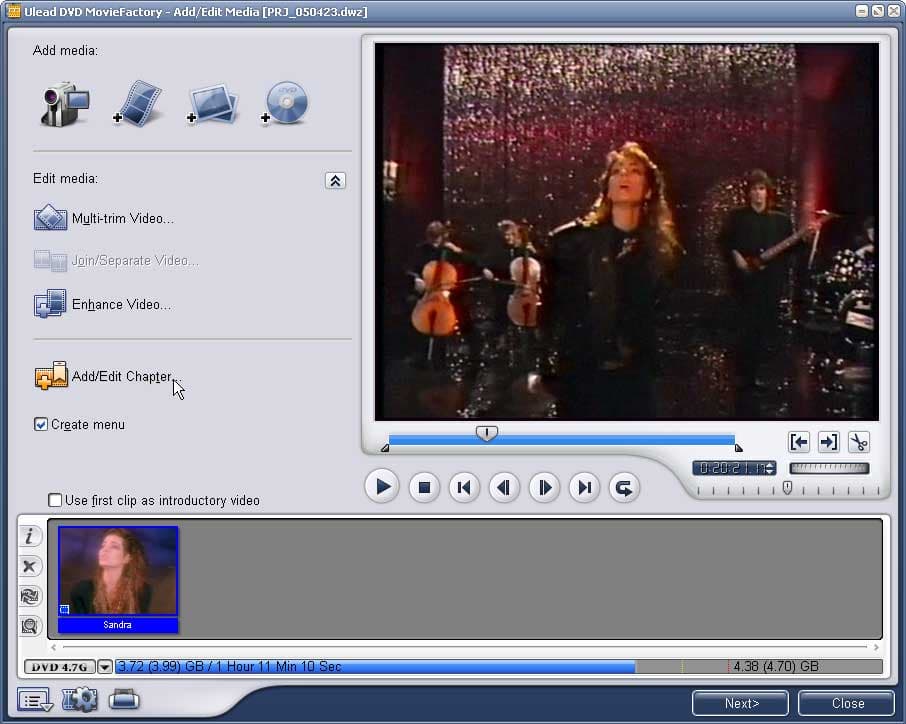906x724 pixels.
Task: Click timecode stepper arrows
Action: tap(770, 468)
